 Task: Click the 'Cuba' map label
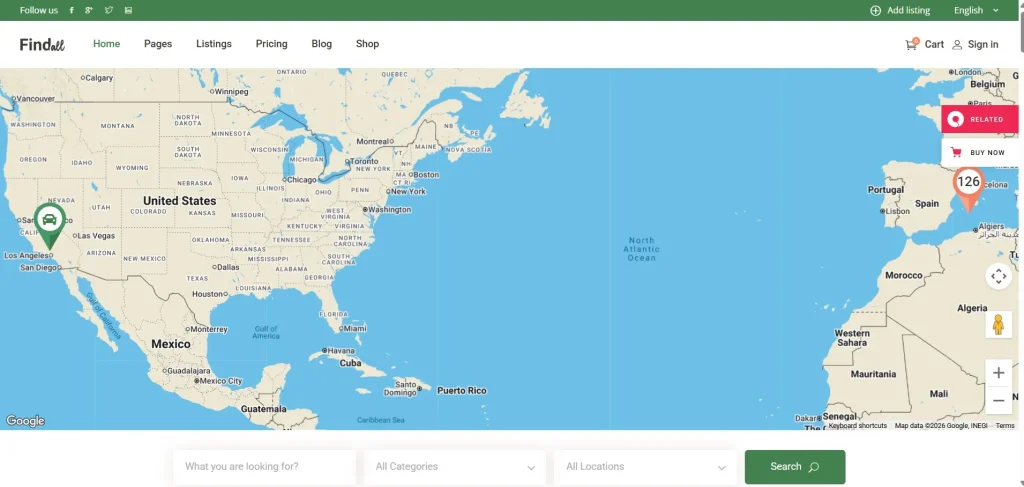click(350, 363)
